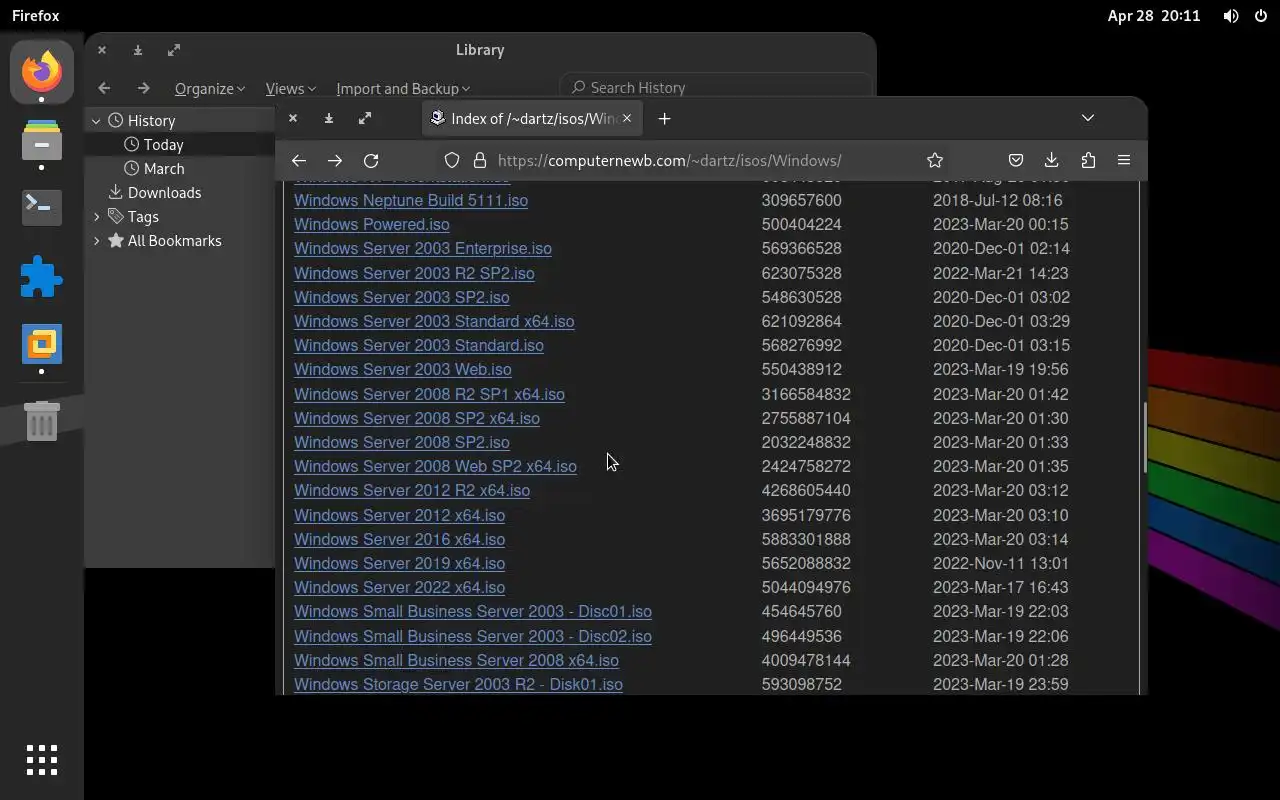Screen dimensions: 1280x800
Task: Go back in the browser window
Action: 298,160
